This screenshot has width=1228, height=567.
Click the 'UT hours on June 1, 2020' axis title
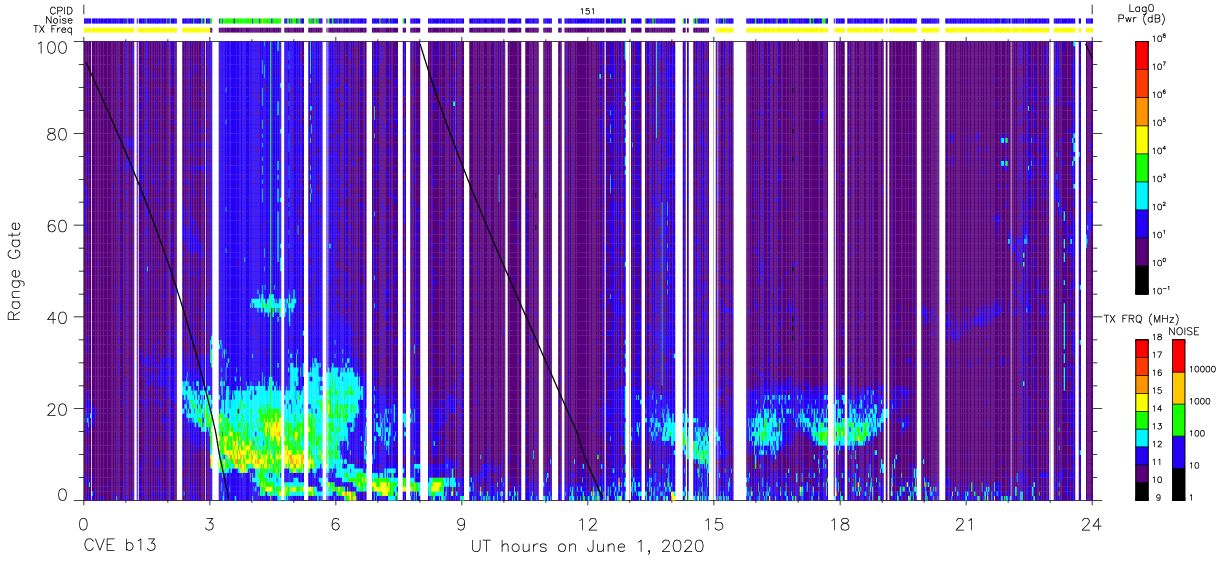click(x=588, y=547)
